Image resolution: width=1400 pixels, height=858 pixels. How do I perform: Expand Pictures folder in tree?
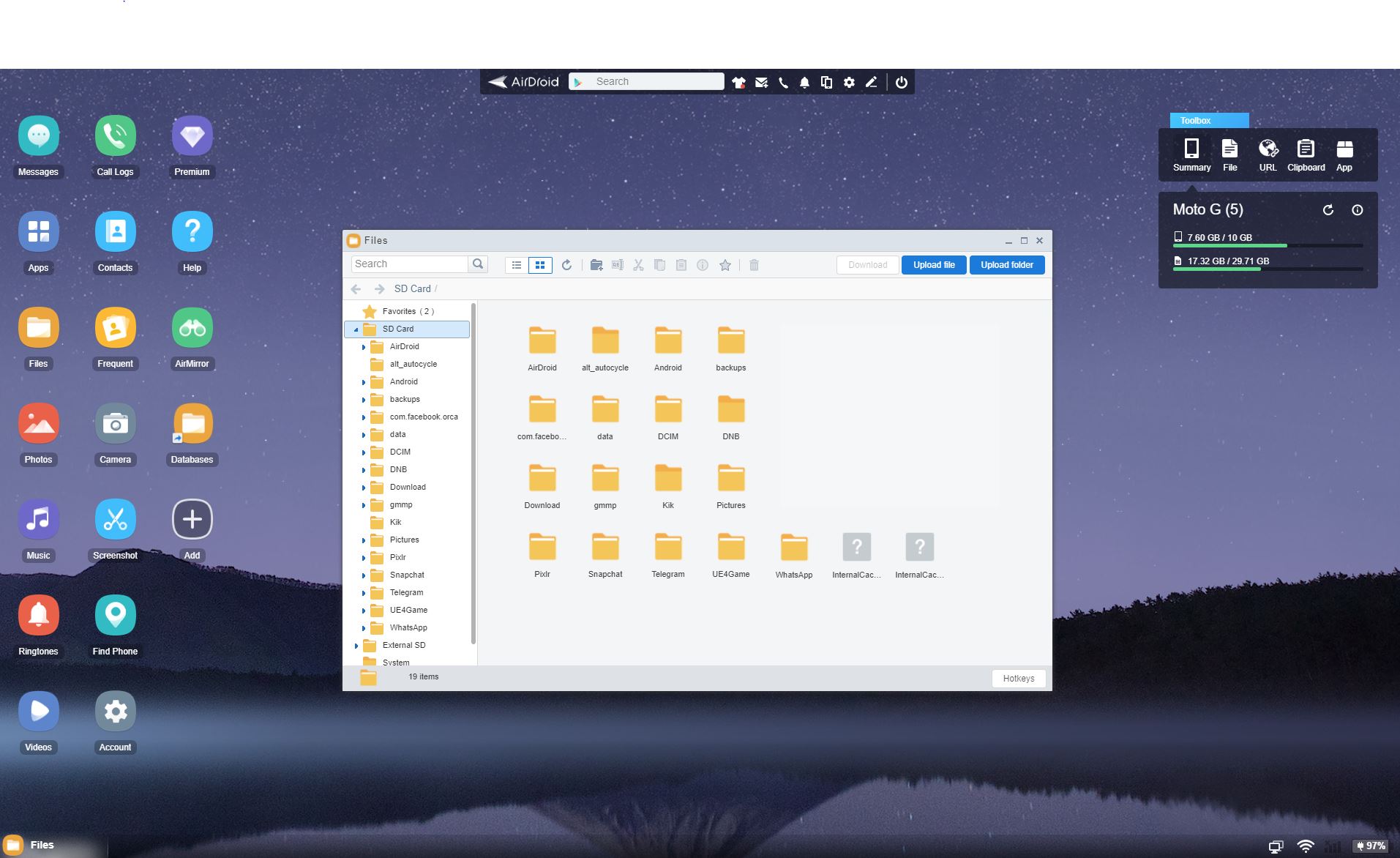tap(364, 540)
